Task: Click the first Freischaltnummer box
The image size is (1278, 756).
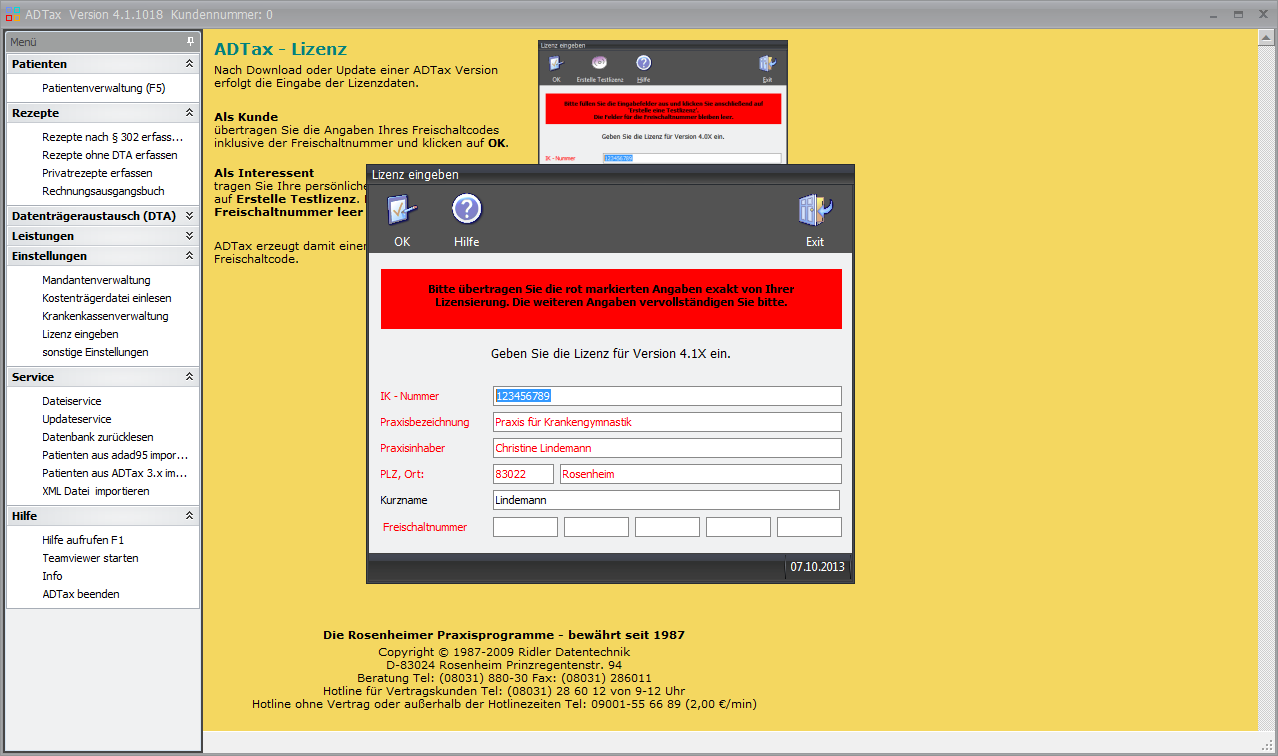Action: (525, 527)
